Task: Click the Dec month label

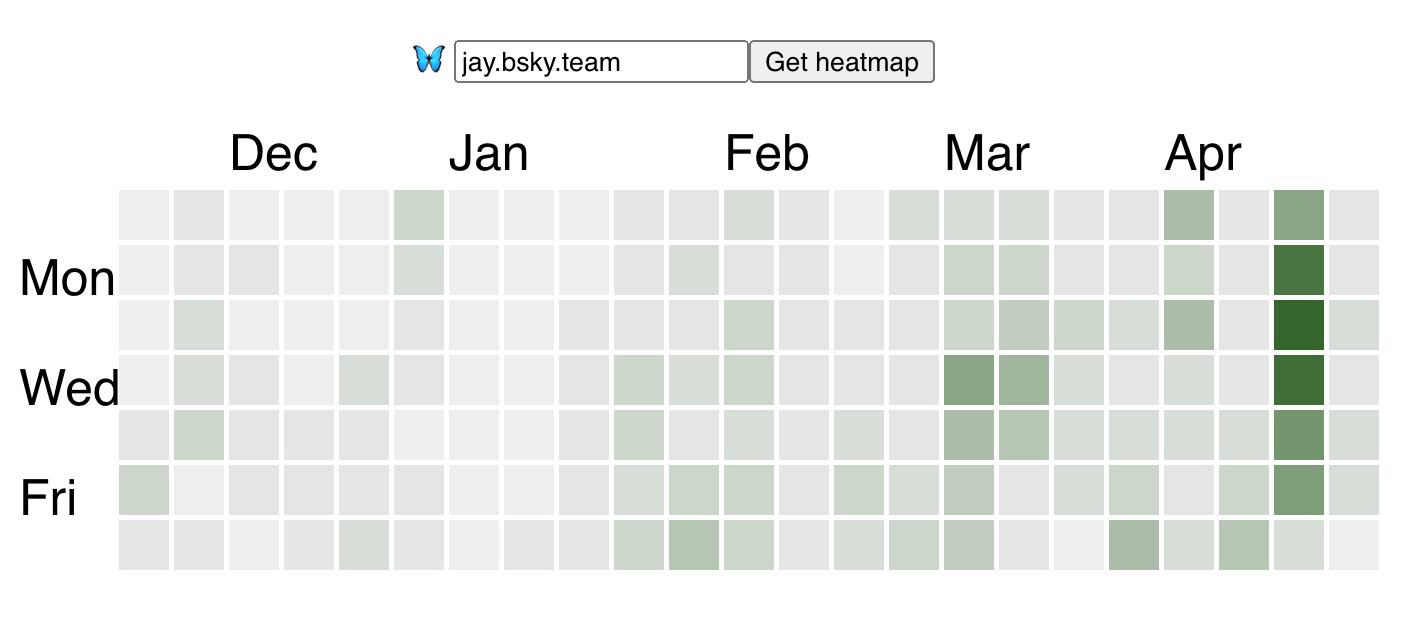Action: (x=274, y=152)
